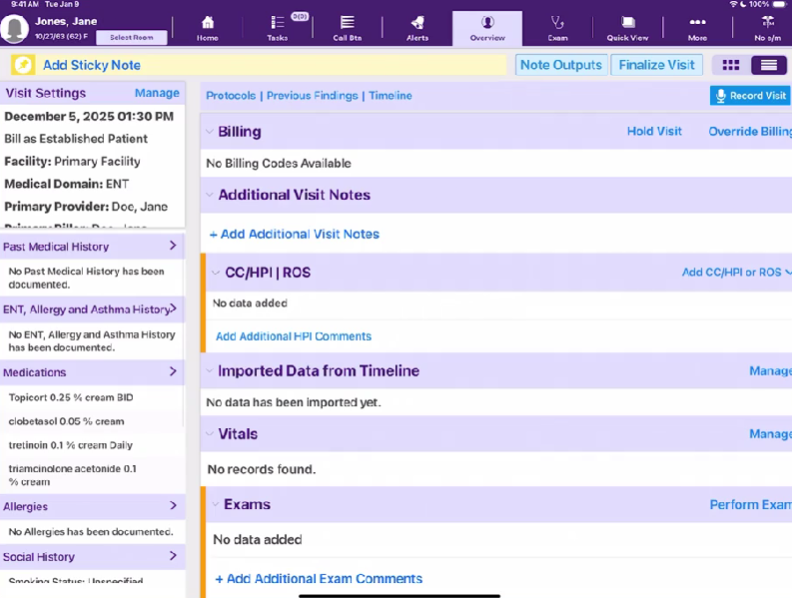Open Add CC/HPI or ROS dropdown
The height and width of the screenshot is (598, 792).
pyautogui.click(x=736, y=272)
